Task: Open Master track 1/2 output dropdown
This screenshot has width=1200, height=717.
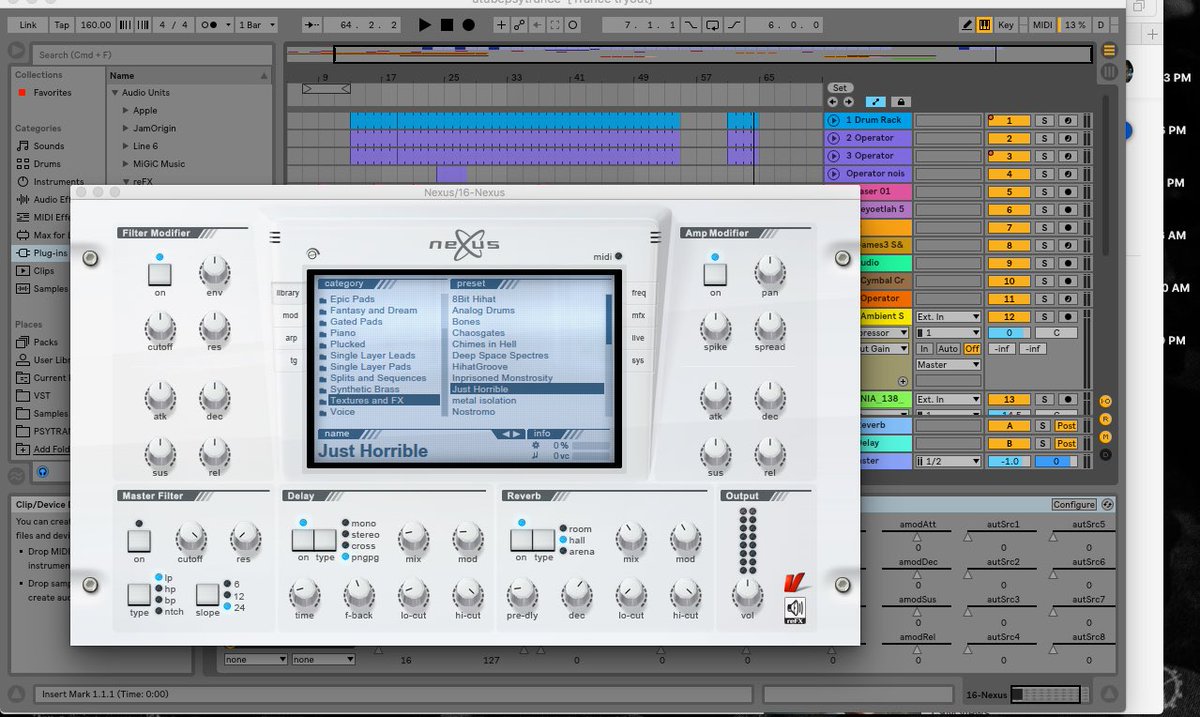Action: tap(948, 461)
